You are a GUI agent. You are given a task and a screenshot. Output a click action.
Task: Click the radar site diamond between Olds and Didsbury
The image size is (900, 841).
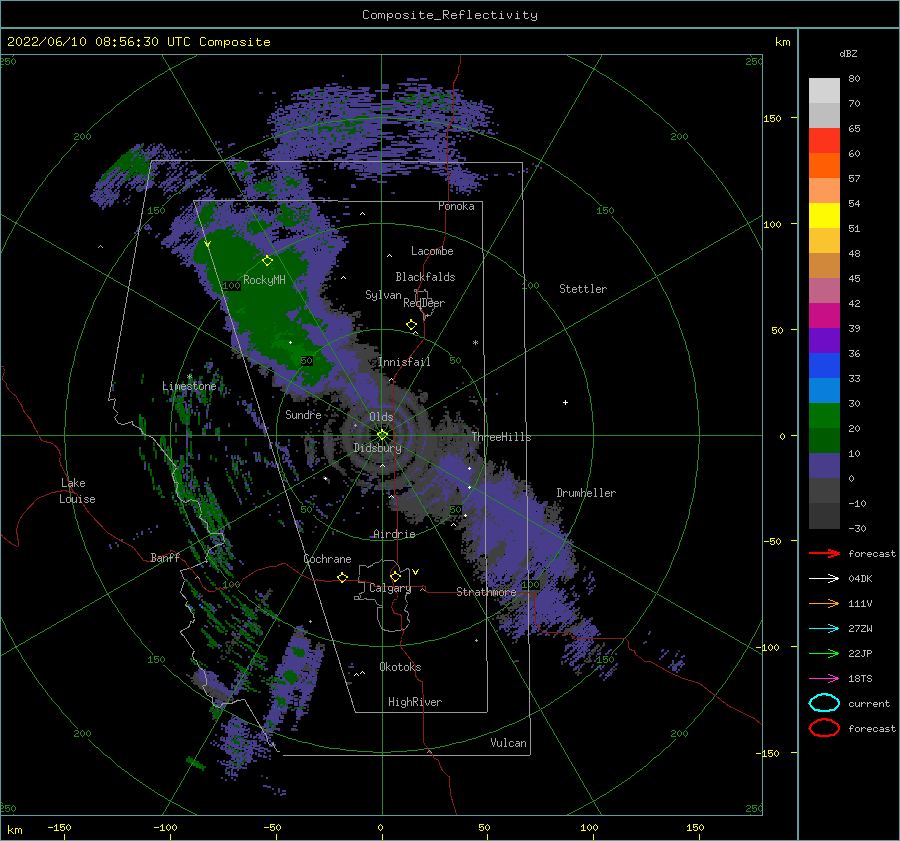[x=382, y=435]
